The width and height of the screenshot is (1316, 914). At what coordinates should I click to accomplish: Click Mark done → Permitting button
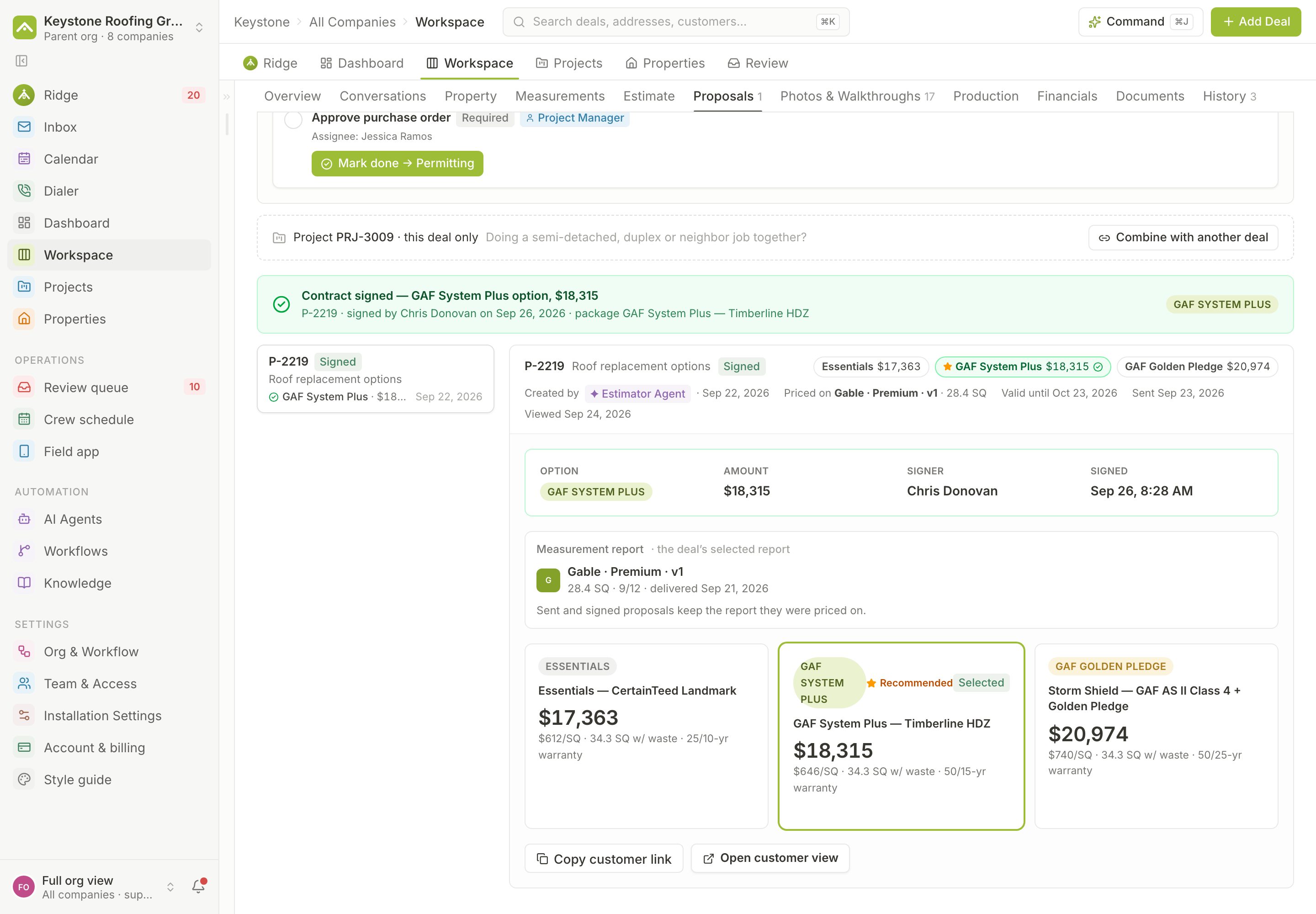398,163
